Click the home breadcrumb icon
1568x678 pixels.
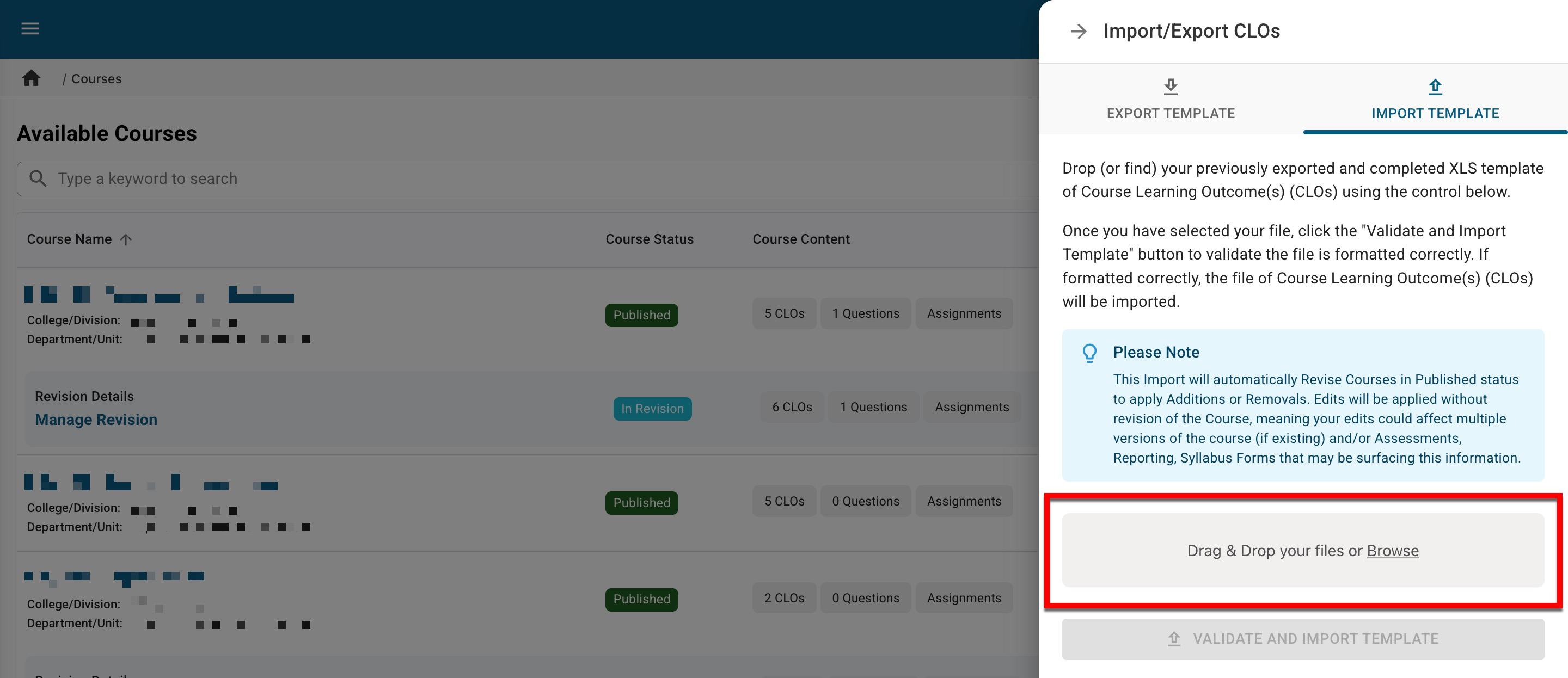[x=31, y=78]
